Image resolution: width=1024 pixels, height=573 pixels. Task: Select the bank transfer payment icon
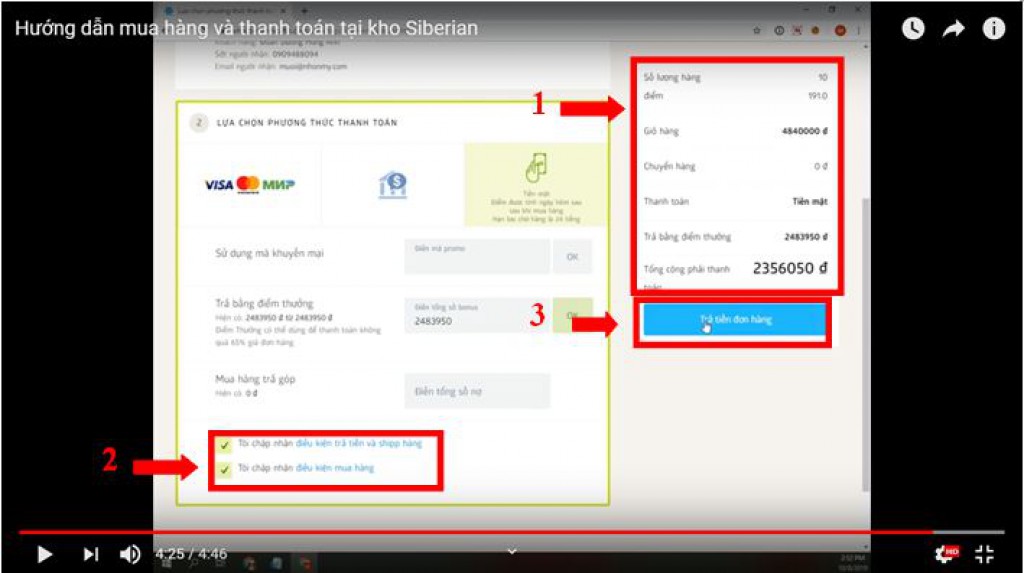pyautogui.click(x=392, y=184)
